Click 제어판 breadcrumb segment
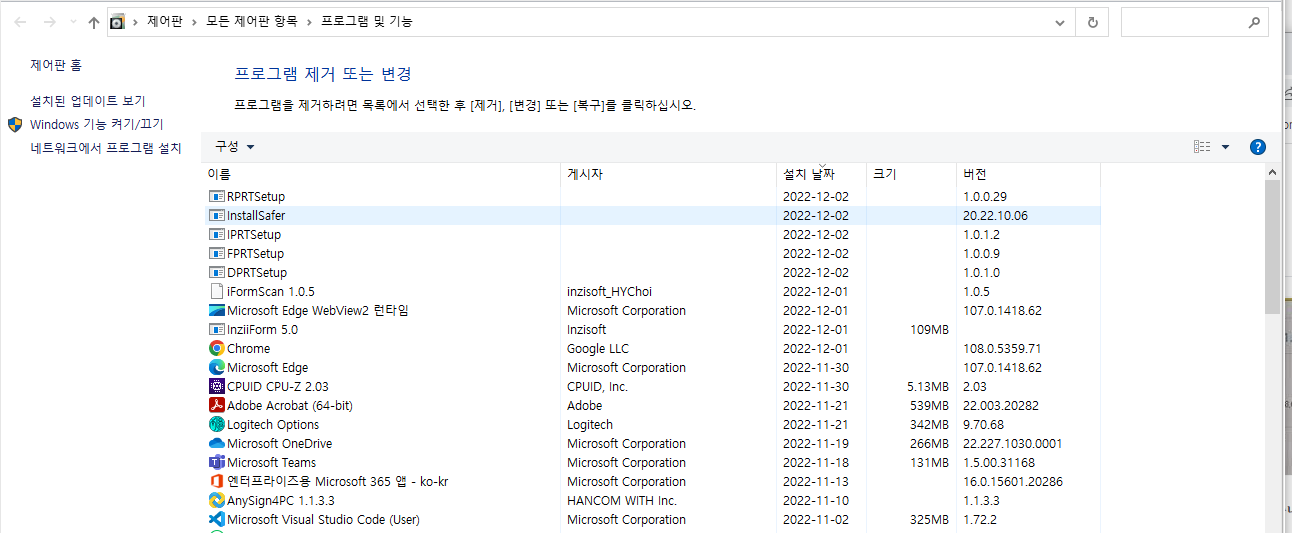This screenshot has width=1292, height=533. pos(165,22)
